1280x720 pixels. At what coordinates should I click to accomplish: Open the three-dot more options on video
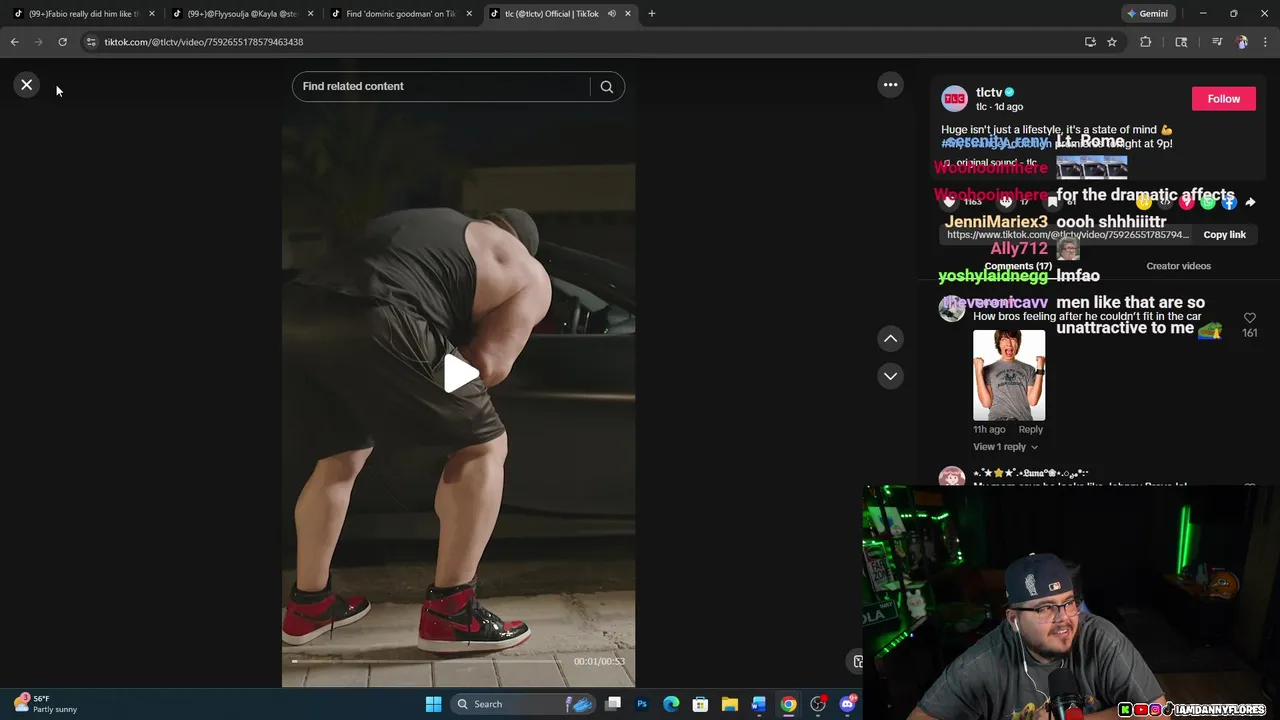pyautogui.click(x=890, y=85)
